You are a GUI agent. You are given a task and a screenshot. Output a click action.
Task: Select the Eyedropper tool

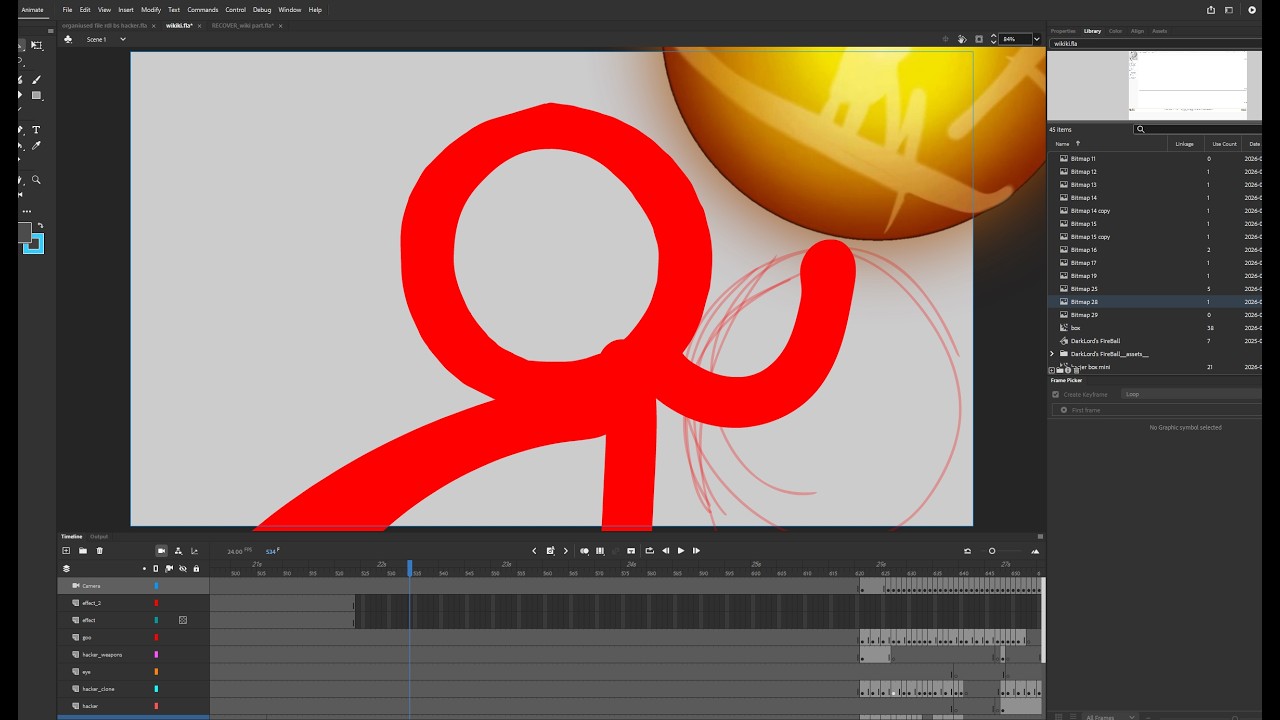tap(36, 146)
